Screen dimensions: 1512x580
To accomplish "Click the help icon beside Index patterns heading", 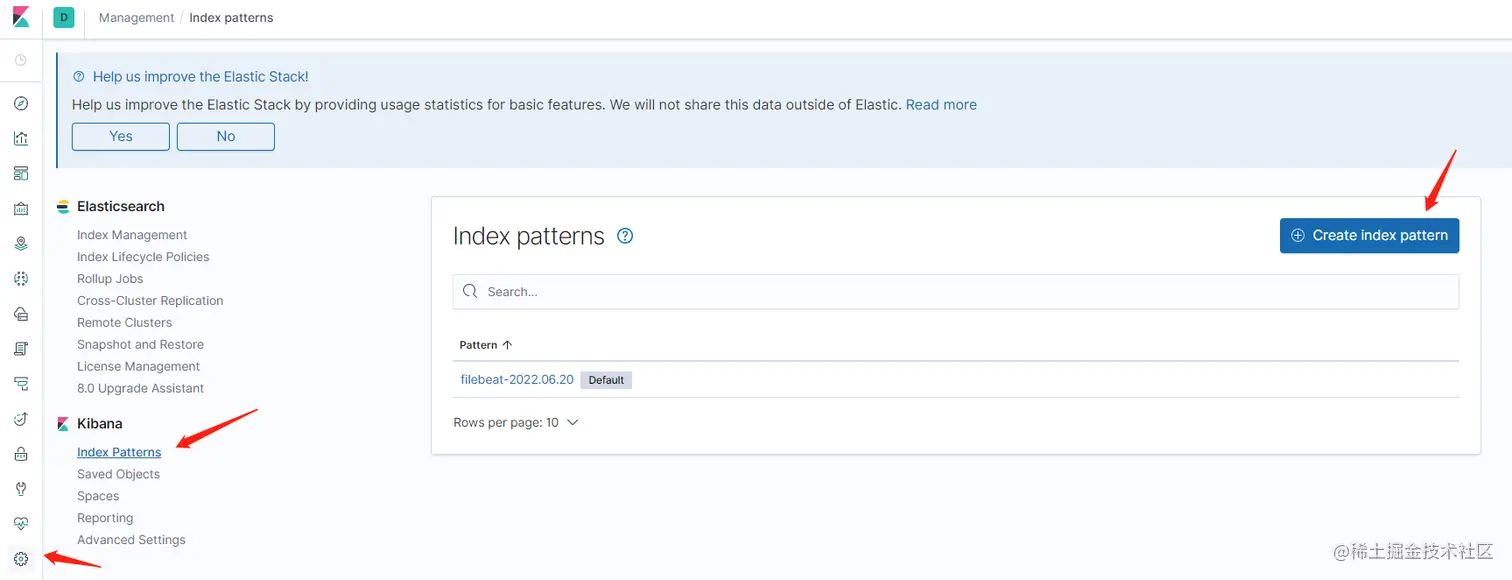I will pos(625,236).
